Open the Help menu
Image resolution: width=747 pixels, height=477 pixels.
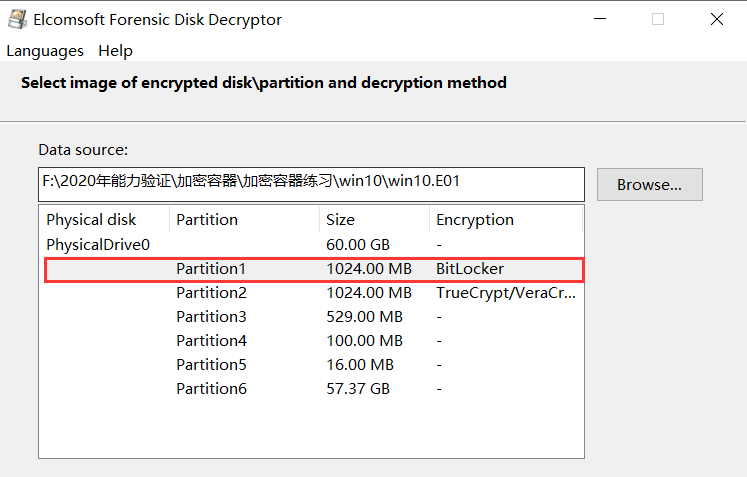click(115, 51)
